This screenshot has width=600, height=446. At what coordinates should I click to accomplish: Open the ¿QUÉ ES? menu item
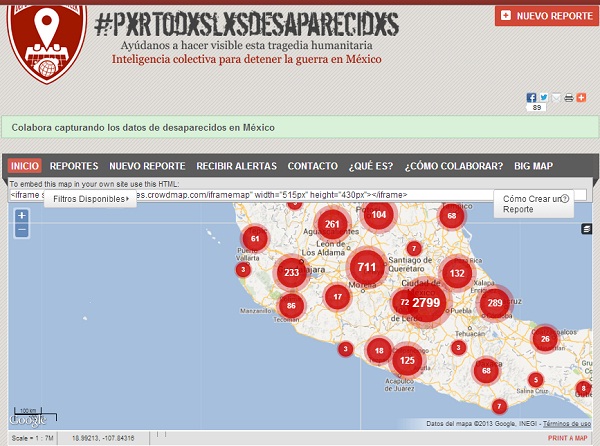tap(371, 166)
